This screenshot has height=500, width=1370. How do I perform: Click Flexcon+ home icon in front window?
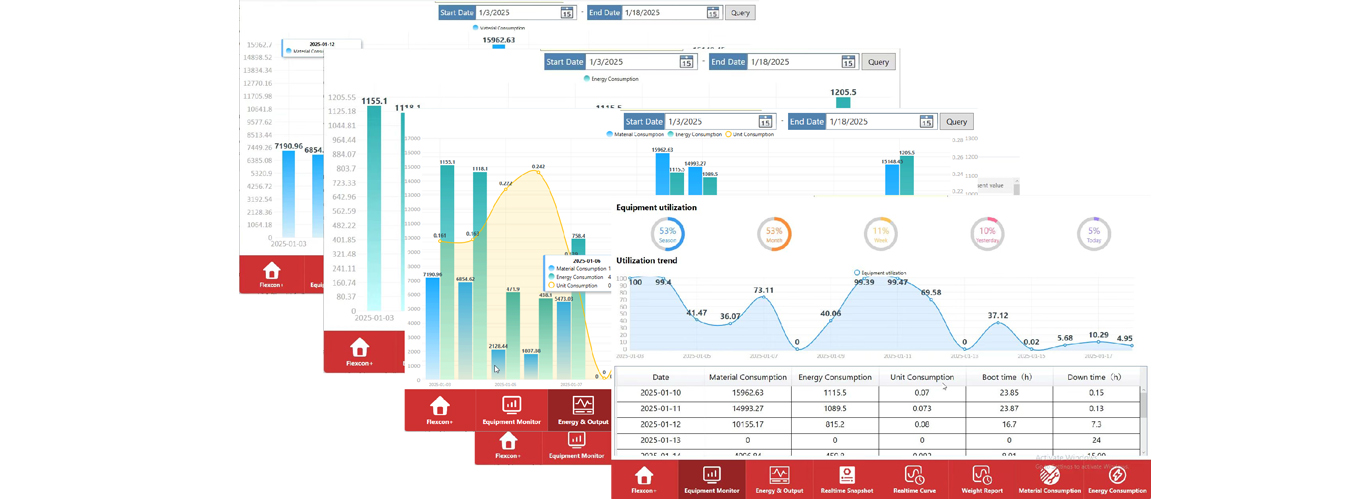[644, 479]
